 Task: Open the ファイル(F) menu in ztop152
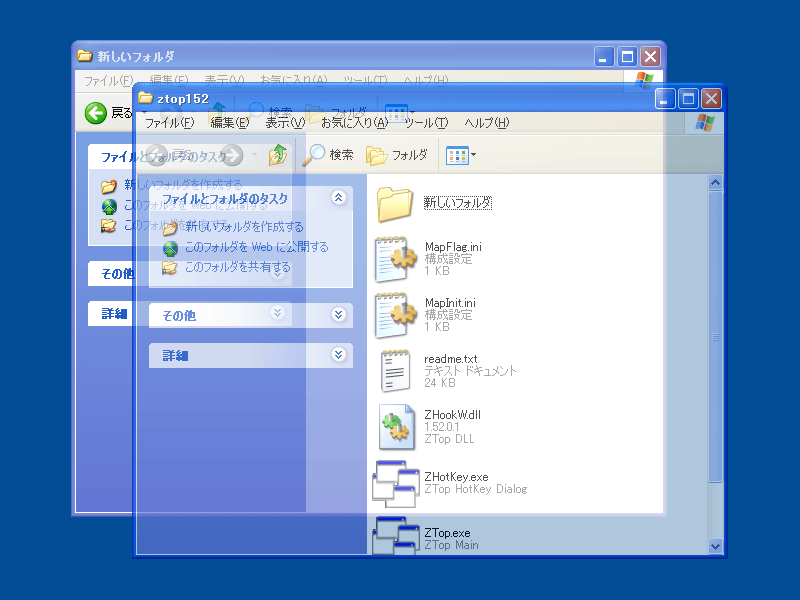170,123
